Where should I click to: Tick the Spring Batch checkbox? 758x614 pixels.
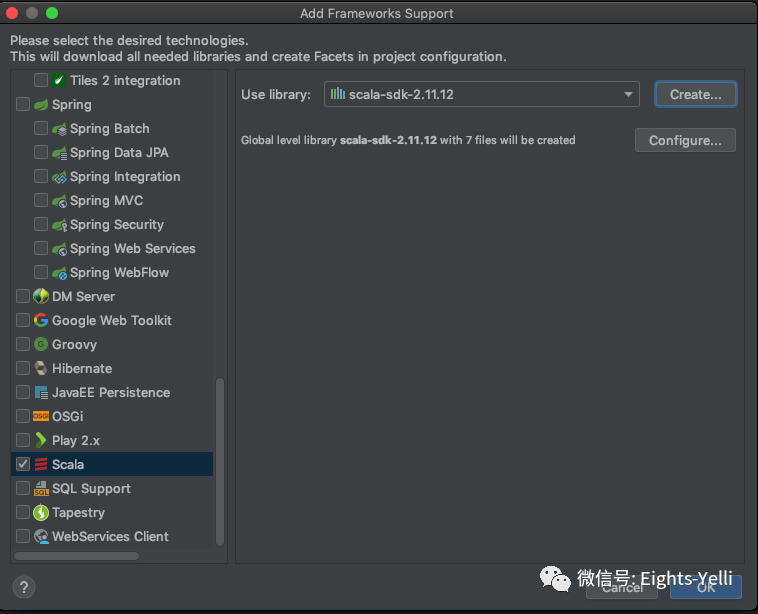point(41,128)
